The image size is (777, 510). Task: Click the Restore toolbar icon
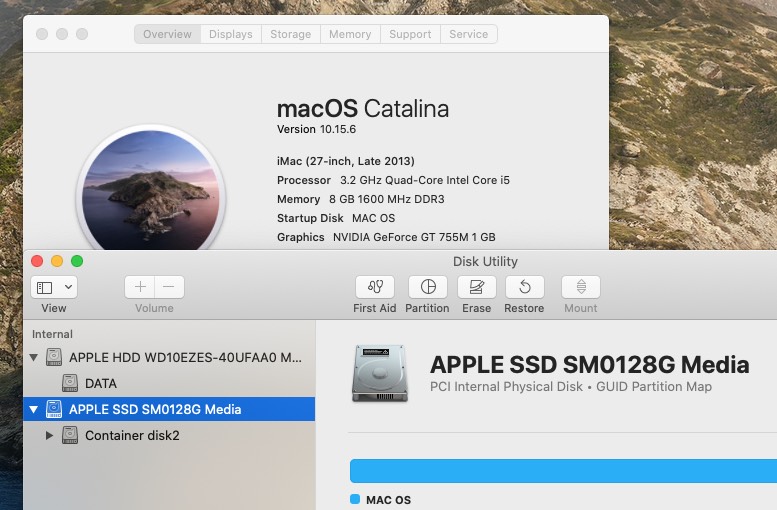524,287
